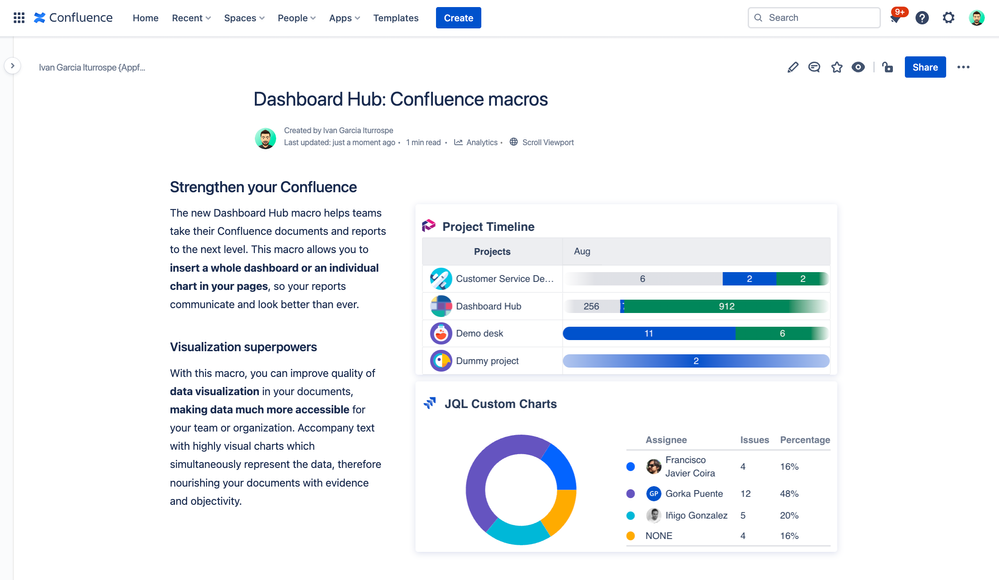This screenshot has height=580, width=999.
Task: Click the Aug month header in timeline
Action: coord(582,251)
